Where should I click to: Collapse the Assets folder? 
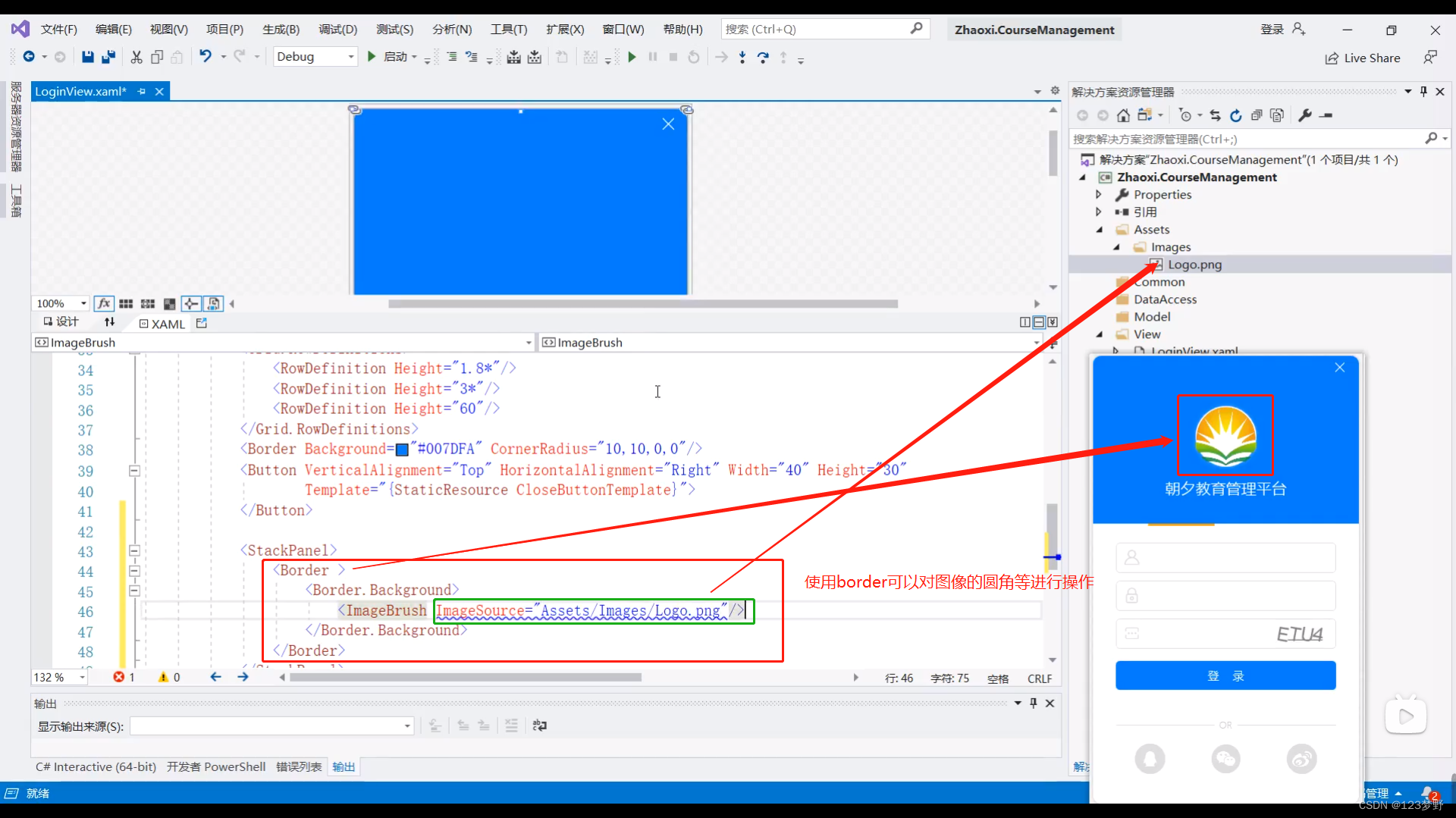click(1100, 230)
